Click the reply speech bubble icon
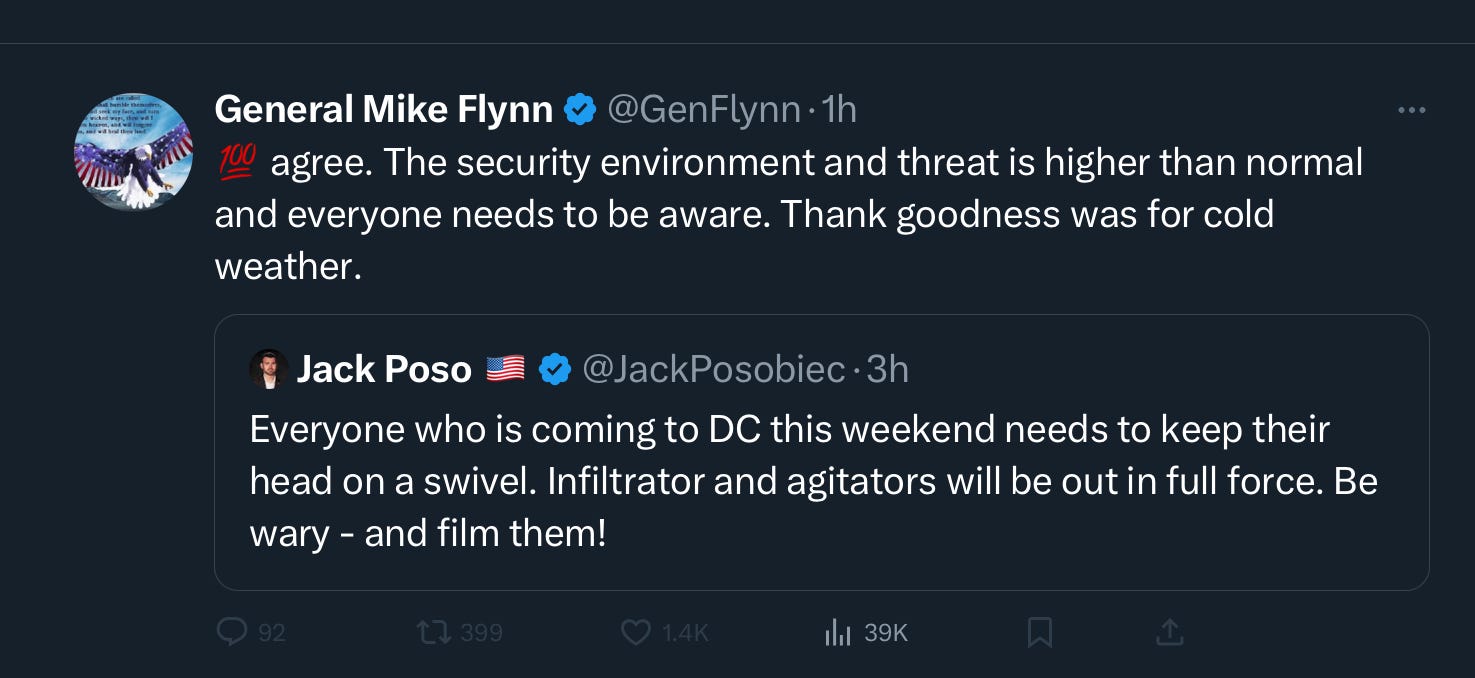 [232, 632]
